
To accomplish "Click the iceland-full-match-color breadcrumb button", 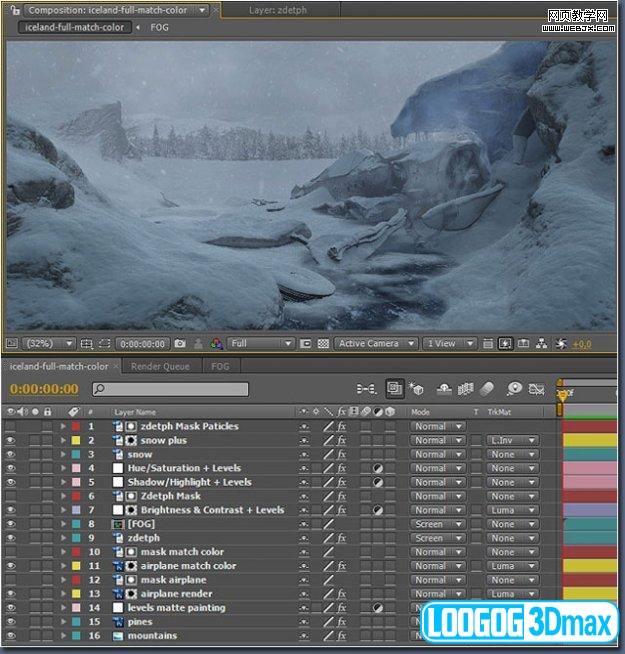I will tap(74, 28).
